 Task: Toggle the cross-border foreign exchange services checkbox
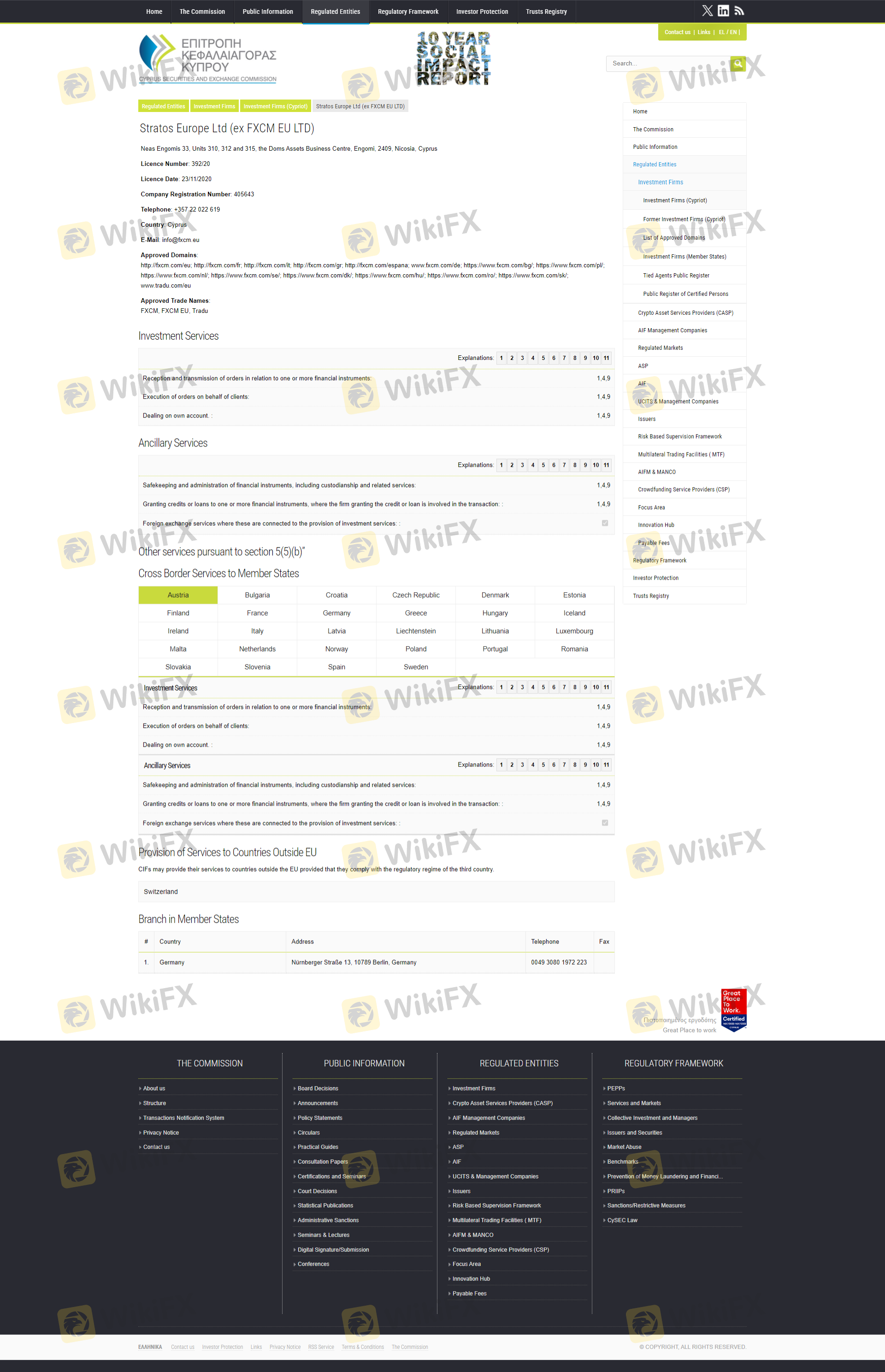[605, 823]
